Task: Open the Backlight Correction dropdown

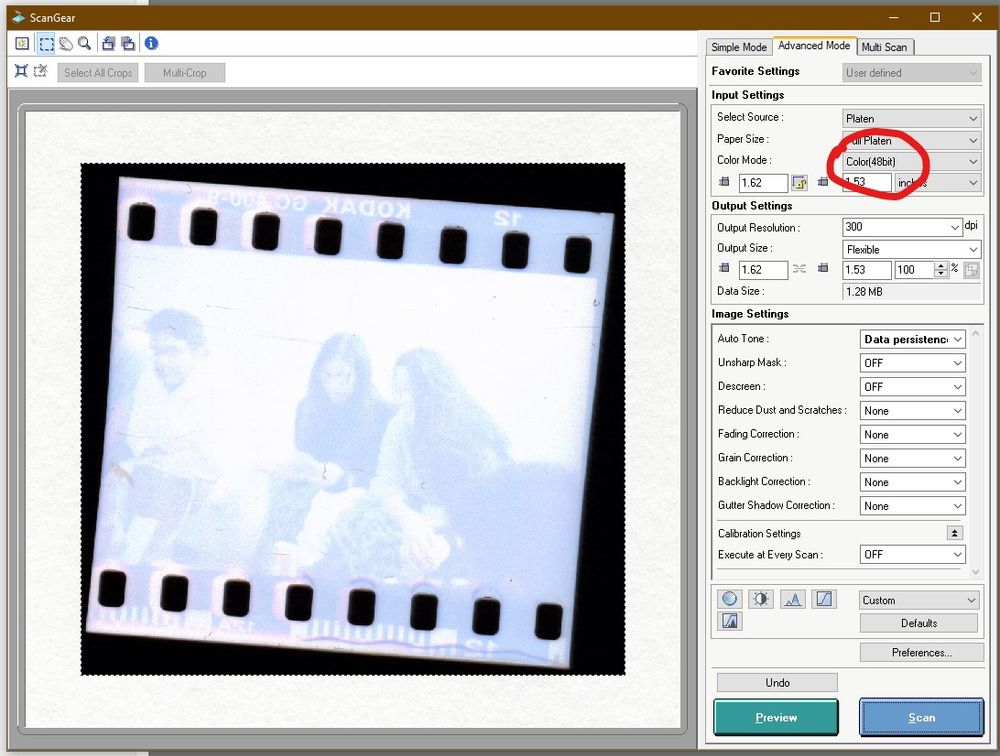Action: point(913,482)
